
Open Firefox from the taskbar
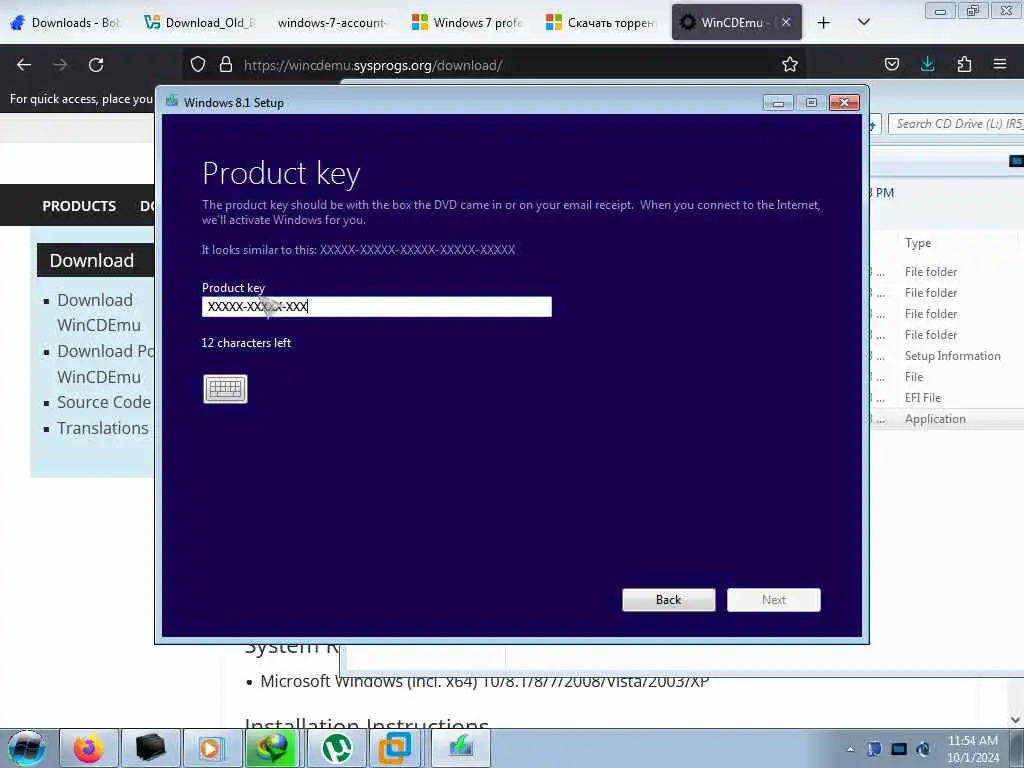coord(89,748)
